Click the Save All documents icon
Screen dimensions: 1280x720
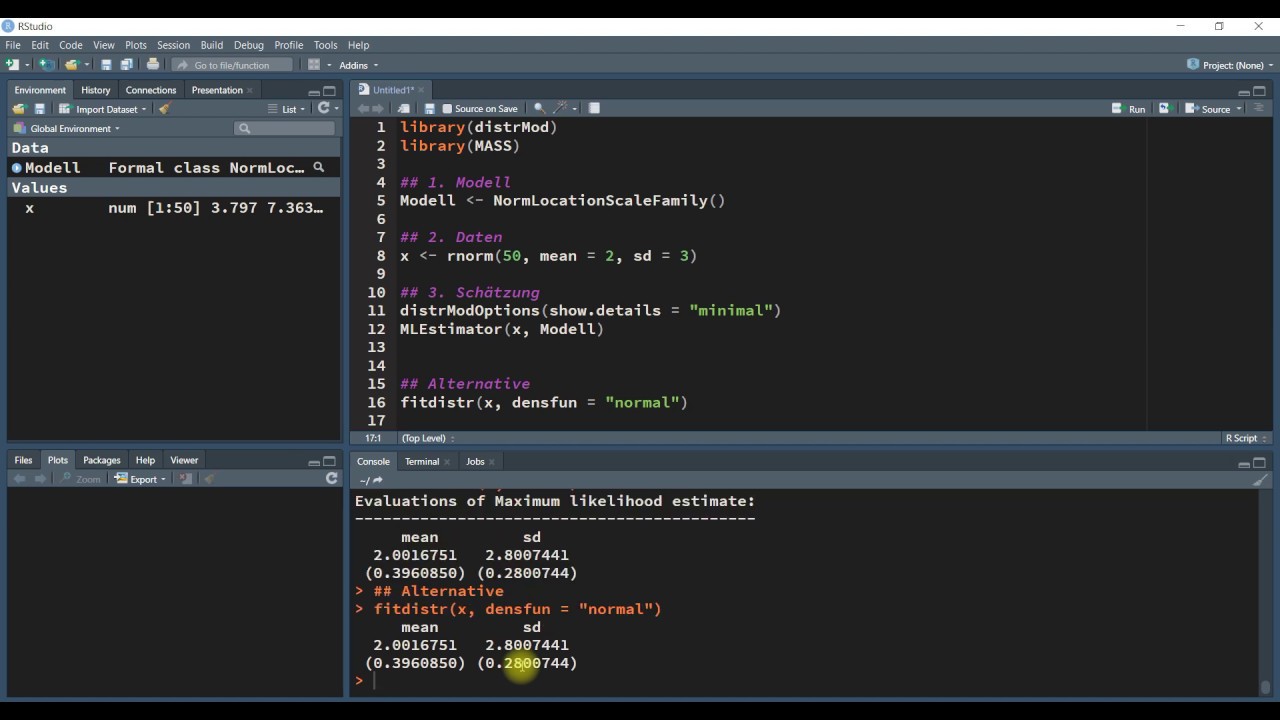click(127, 65)
